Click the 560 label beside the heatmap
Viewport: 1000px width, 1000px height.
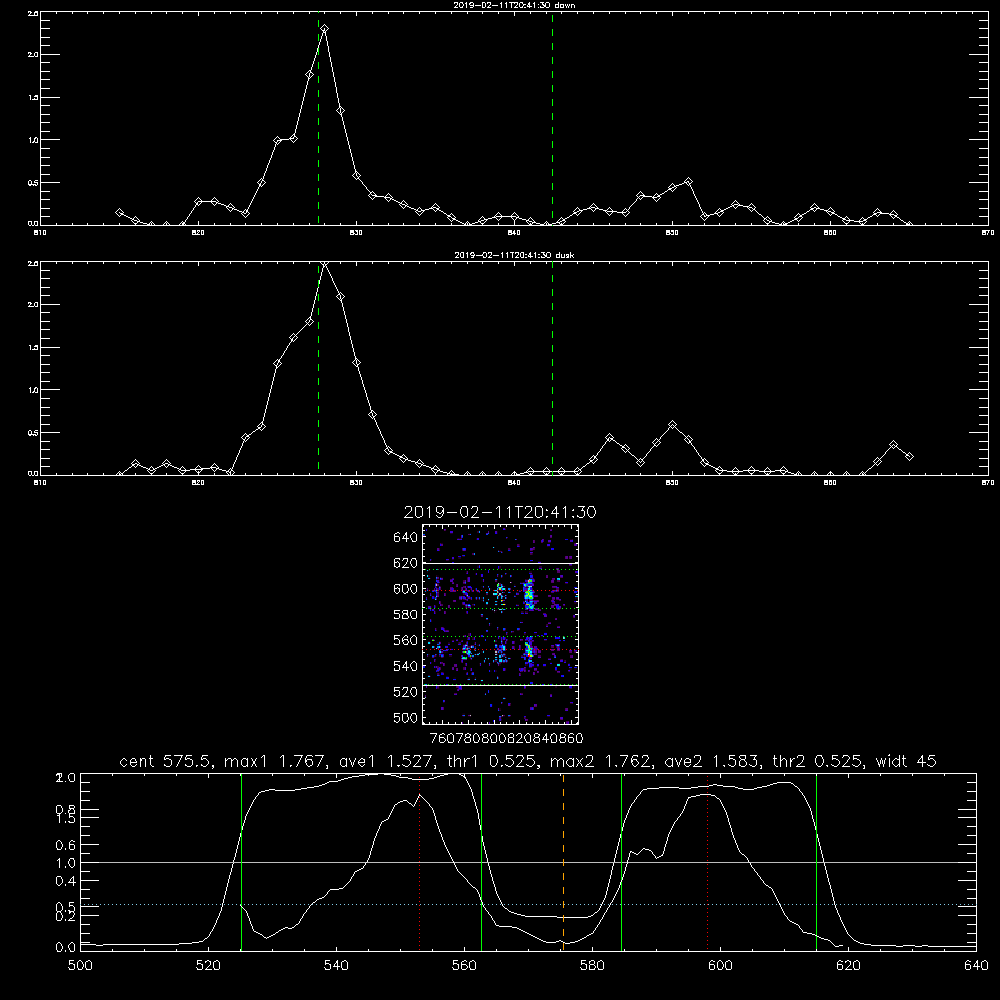406,640
